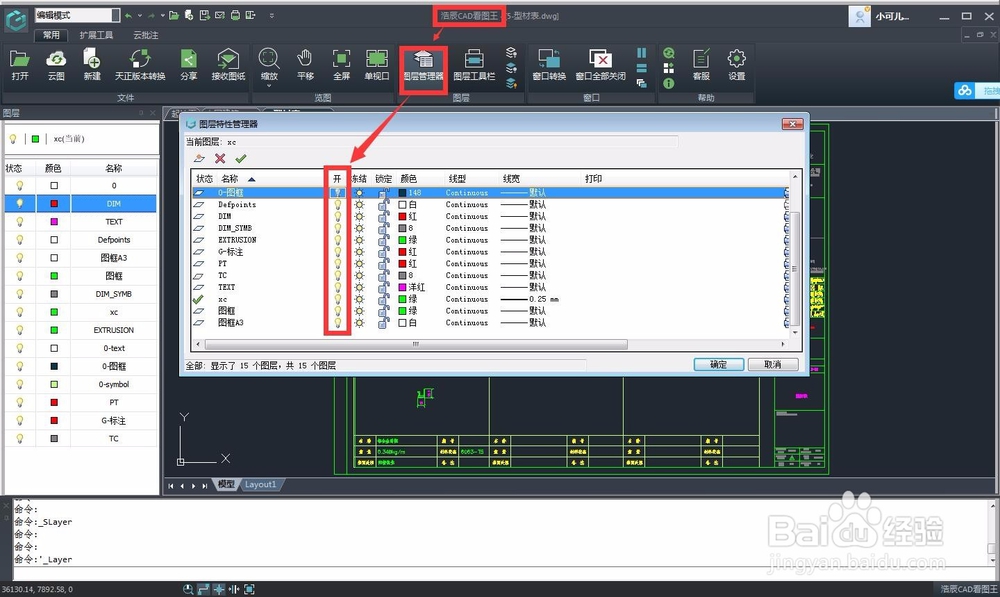The width and height of the screenshot is (1000, 597).
Task: Click the 线型 column header
Action: [457, 179]
